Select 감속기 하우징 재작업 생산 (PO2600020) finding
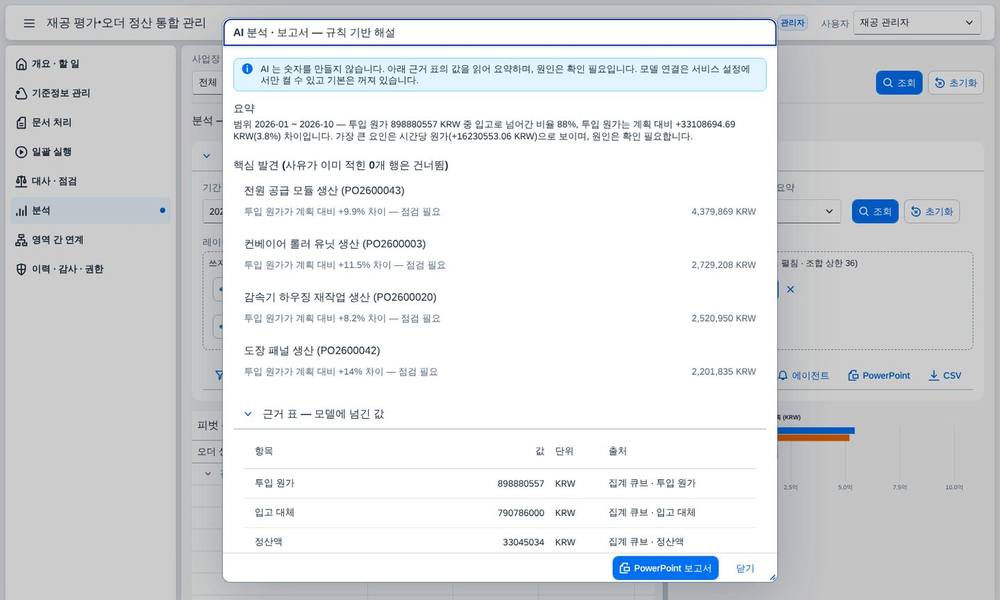1000x600 pixels. [x=340, y=297]
